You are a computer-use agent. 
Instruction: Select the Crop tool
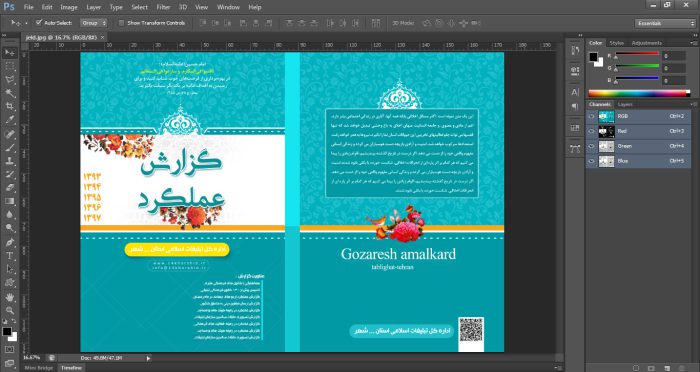(10, 107)
